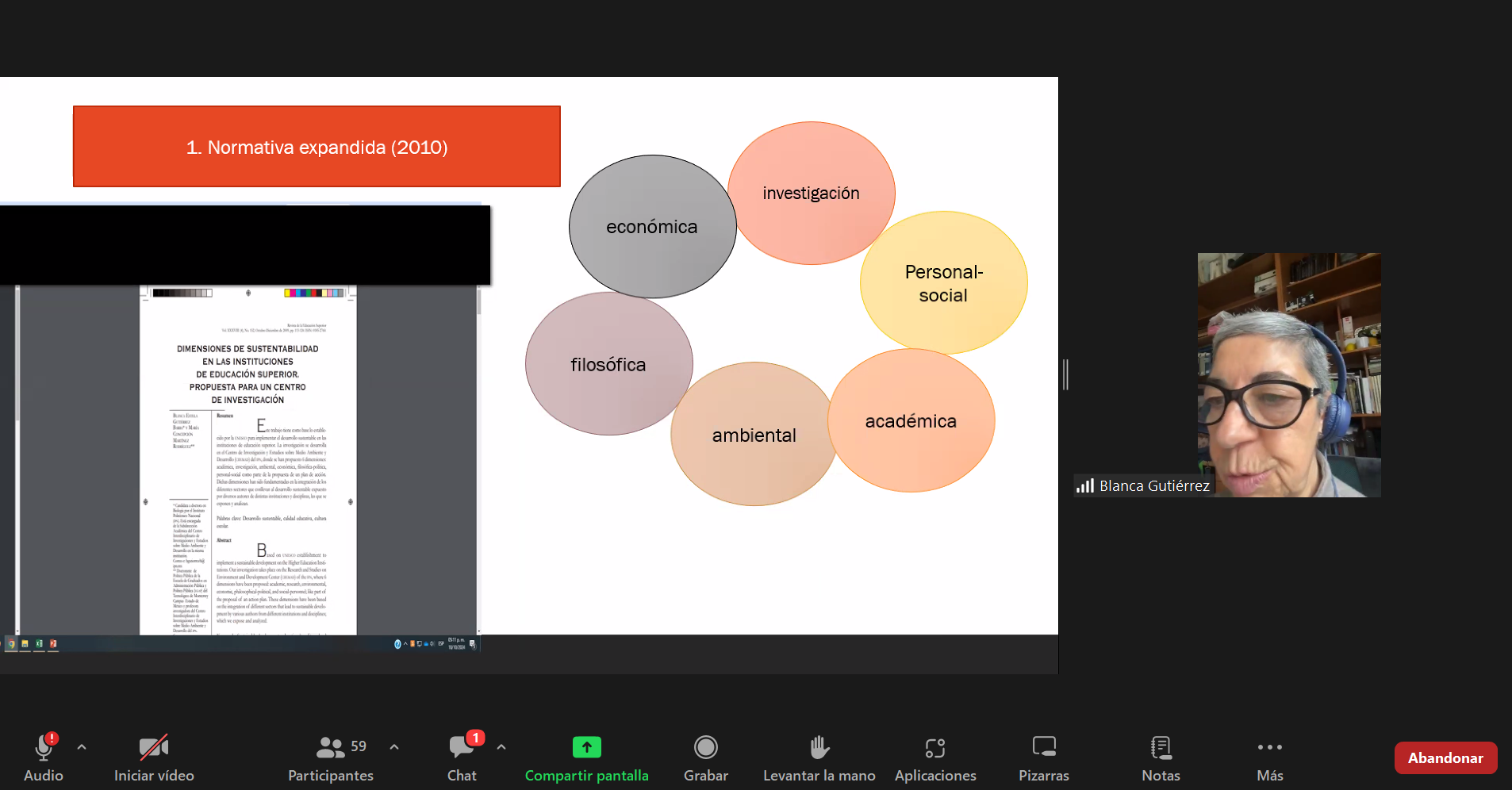1512x790 pixels.
Task: Open the Aplicaciones icon
Action: tap(935, 748)
